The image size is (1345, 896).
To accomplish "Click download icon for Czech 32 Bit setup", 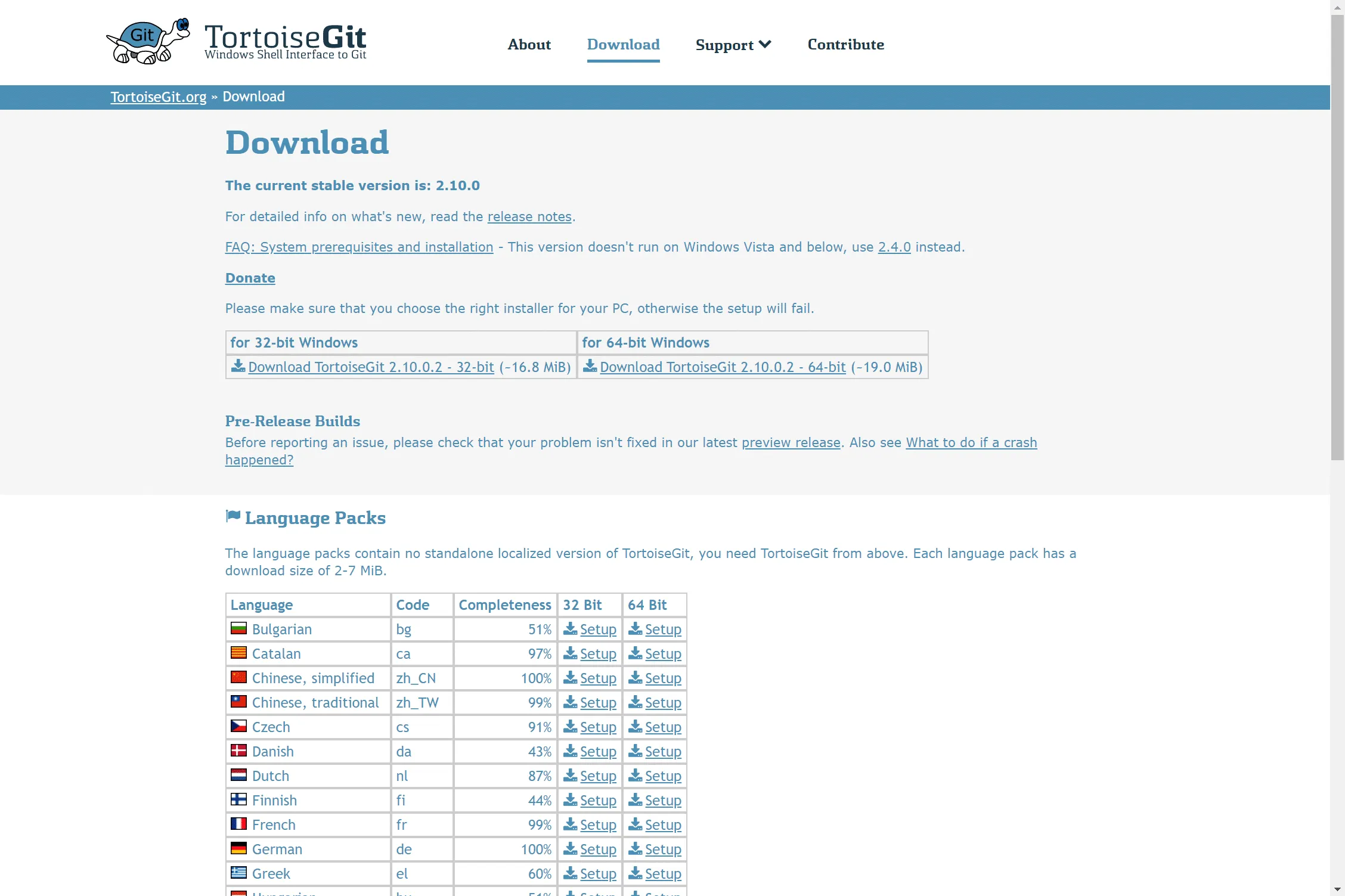I will click(571, 727).
